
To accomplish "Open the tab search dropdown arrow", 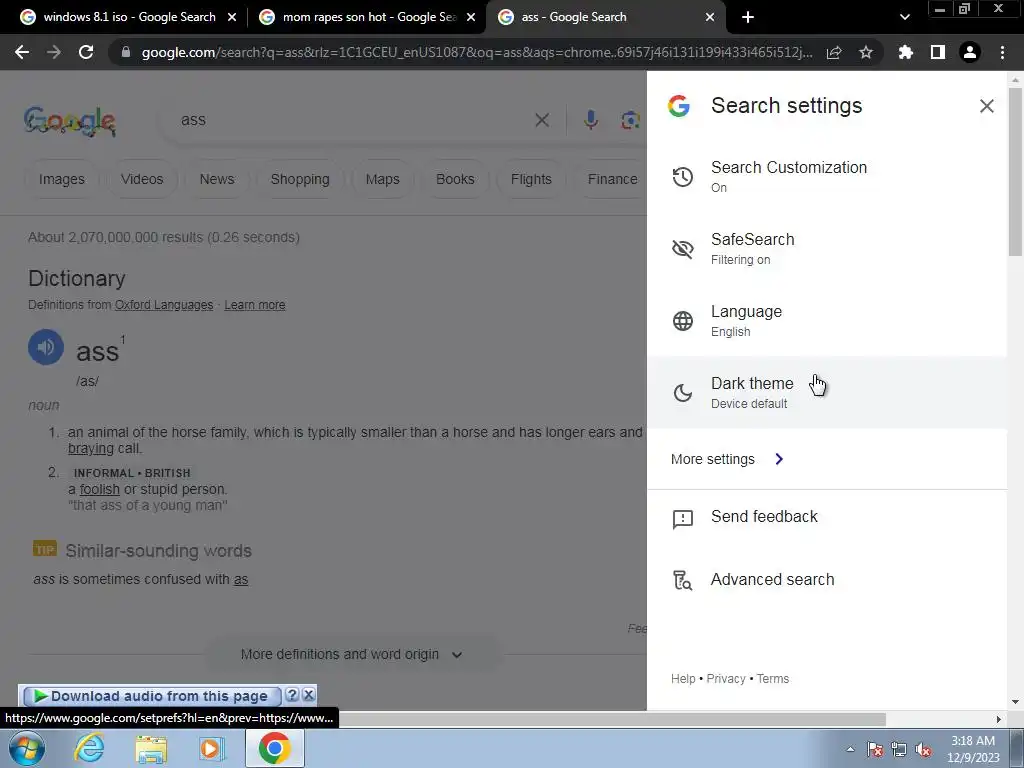I will pos(904,17).
